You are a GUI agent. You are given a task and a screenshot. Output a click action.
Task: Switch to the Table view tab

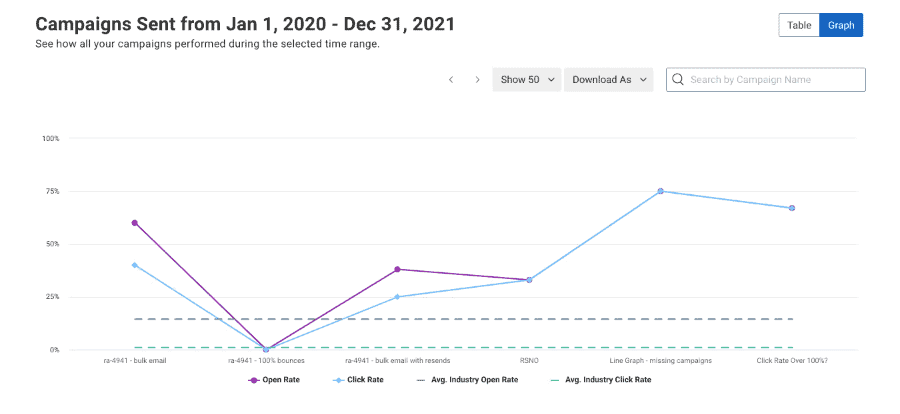[799, 25]
